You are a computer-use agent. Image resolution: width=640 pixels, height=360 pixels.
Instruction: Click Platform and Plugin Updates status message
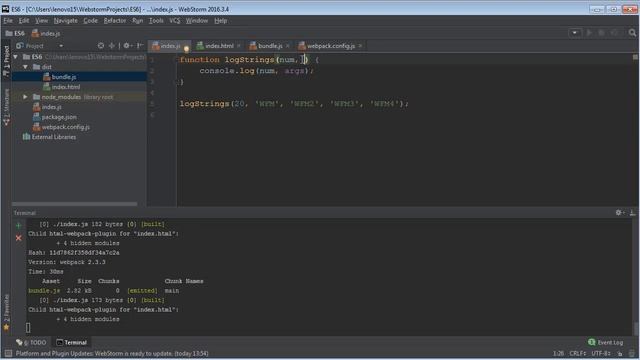tap(112, 353)
